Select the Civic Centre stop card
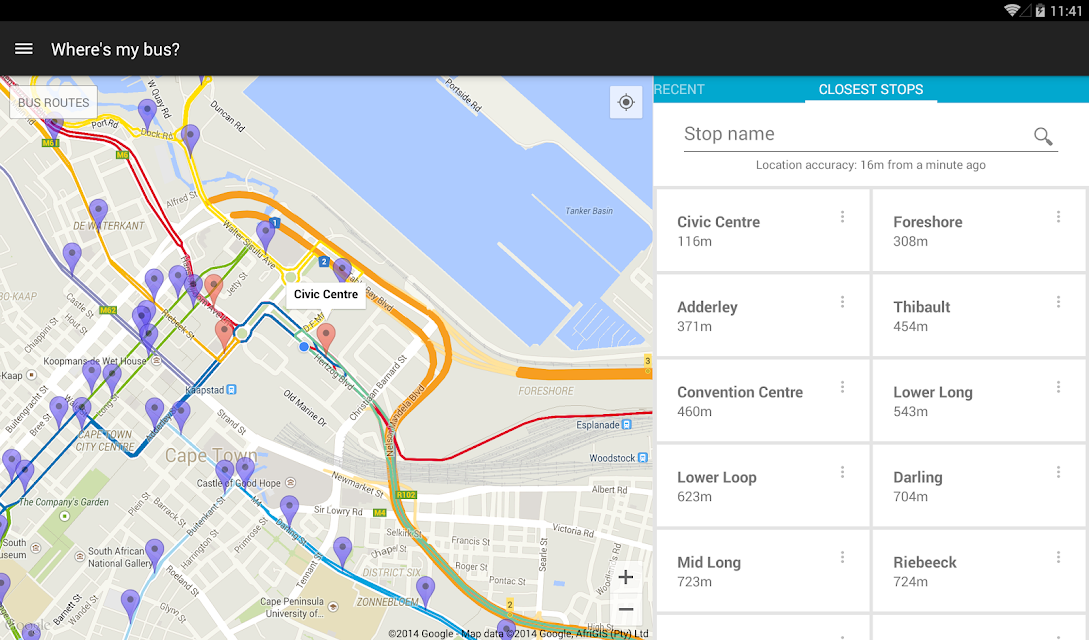Image resolution: width=1089 pixels, height=640 pixels. pyautogui.click(x=763, y=230)
